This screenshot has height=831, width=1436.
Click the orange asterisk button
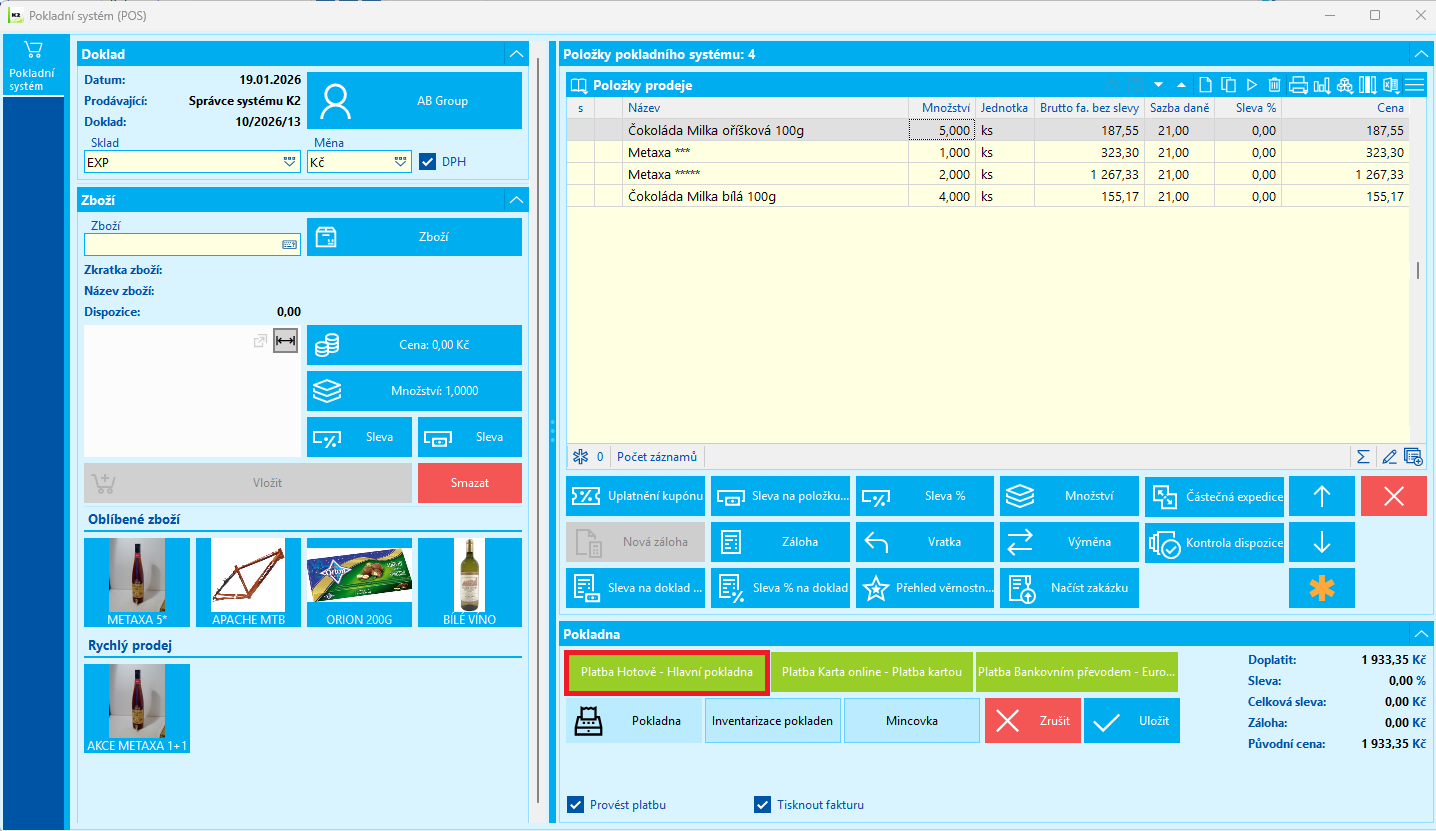pyautogui.click(x=1322, y=588)
